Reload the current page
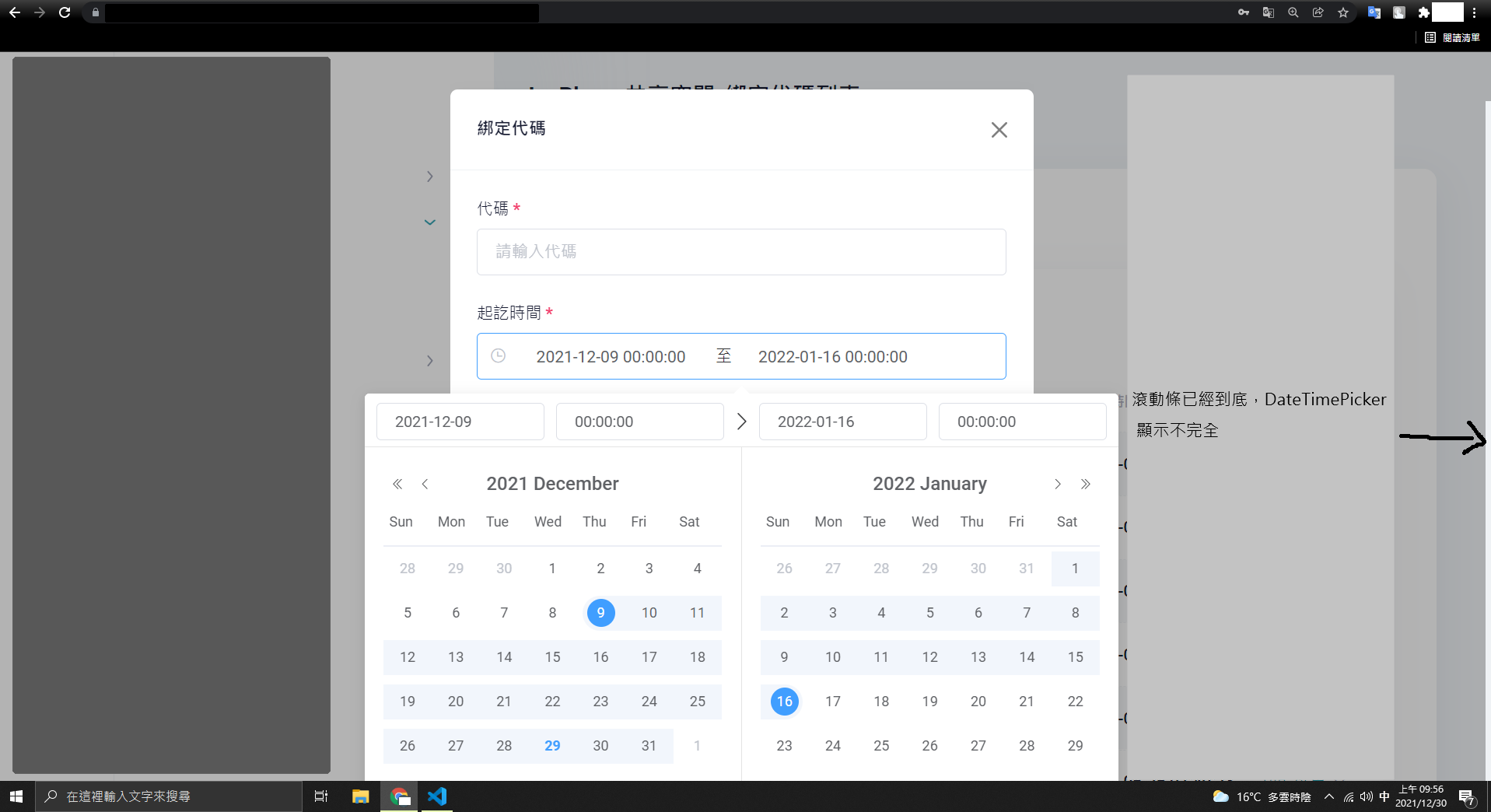This screenshot has width=1491, height=812. click(65, 12)
